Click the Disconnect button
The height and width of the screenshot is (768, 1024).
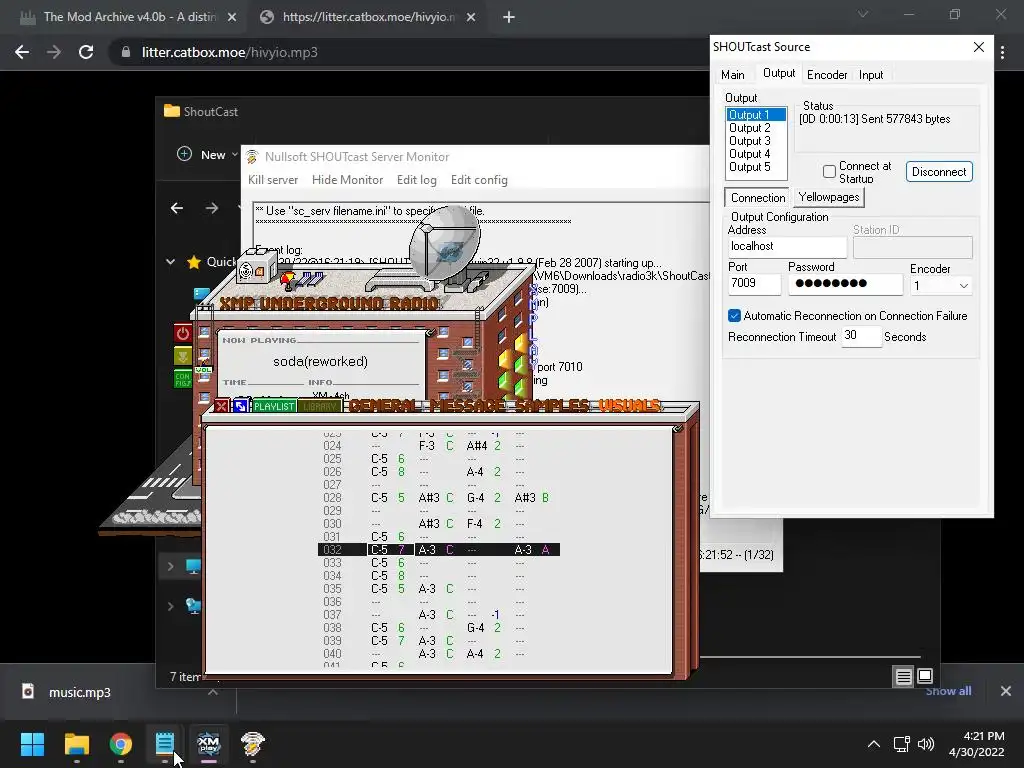coord(939,172)
